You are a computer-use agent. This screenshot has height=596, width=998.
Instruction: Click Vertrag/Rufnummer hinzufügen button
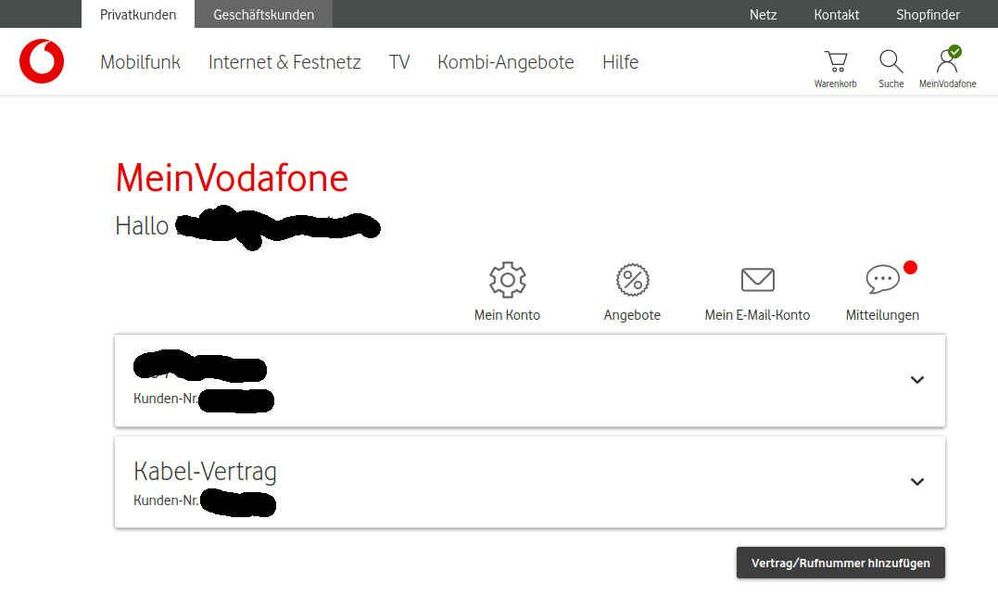[x=841, y=563]
